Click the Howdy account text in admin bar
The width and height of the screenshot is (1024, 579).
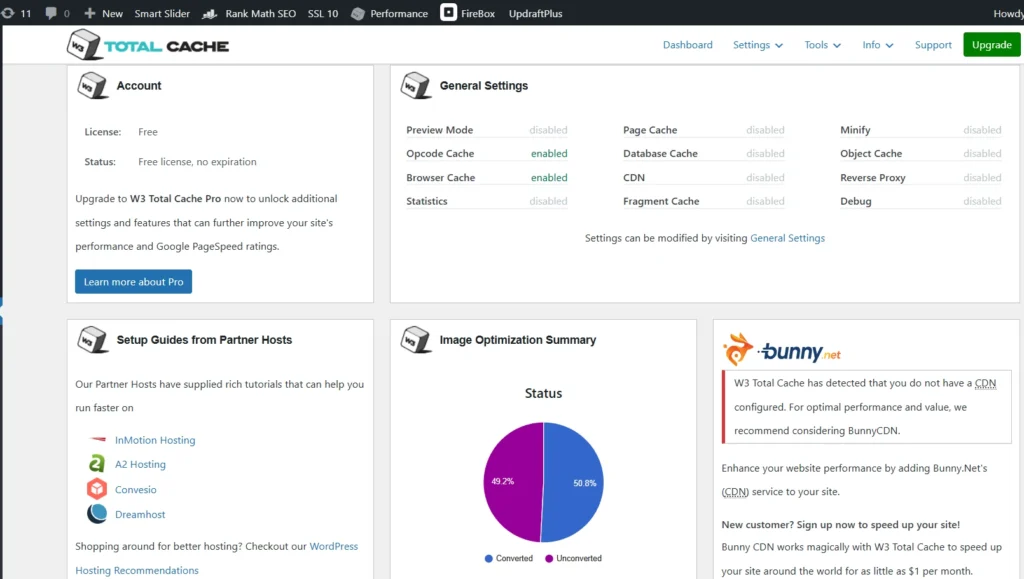coord(1008,14)
